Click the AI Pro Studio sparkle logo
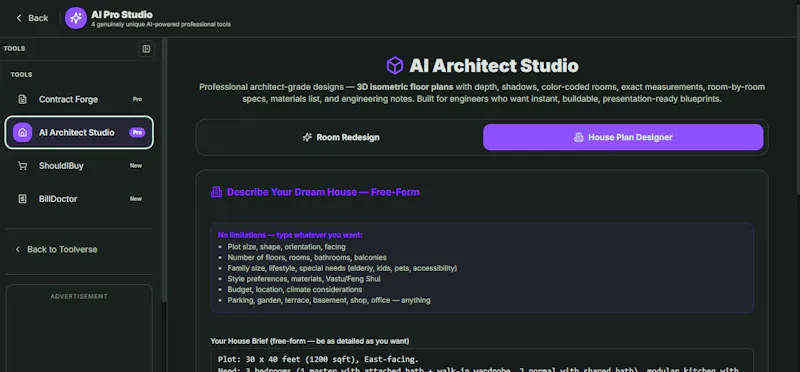 click(76, 18)
